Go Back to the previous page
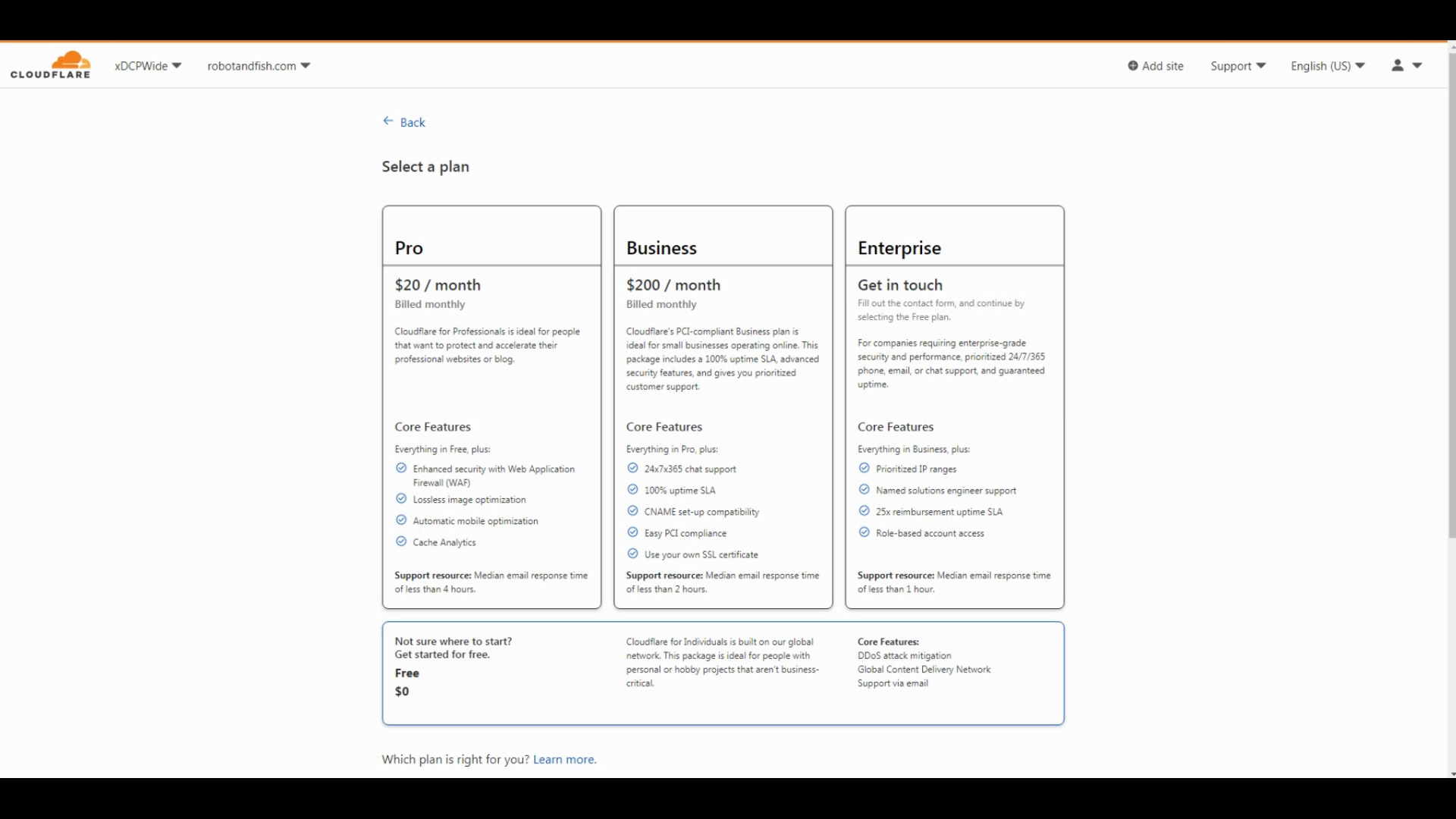This screenshot has height=819, width=1456. point(413,122)
